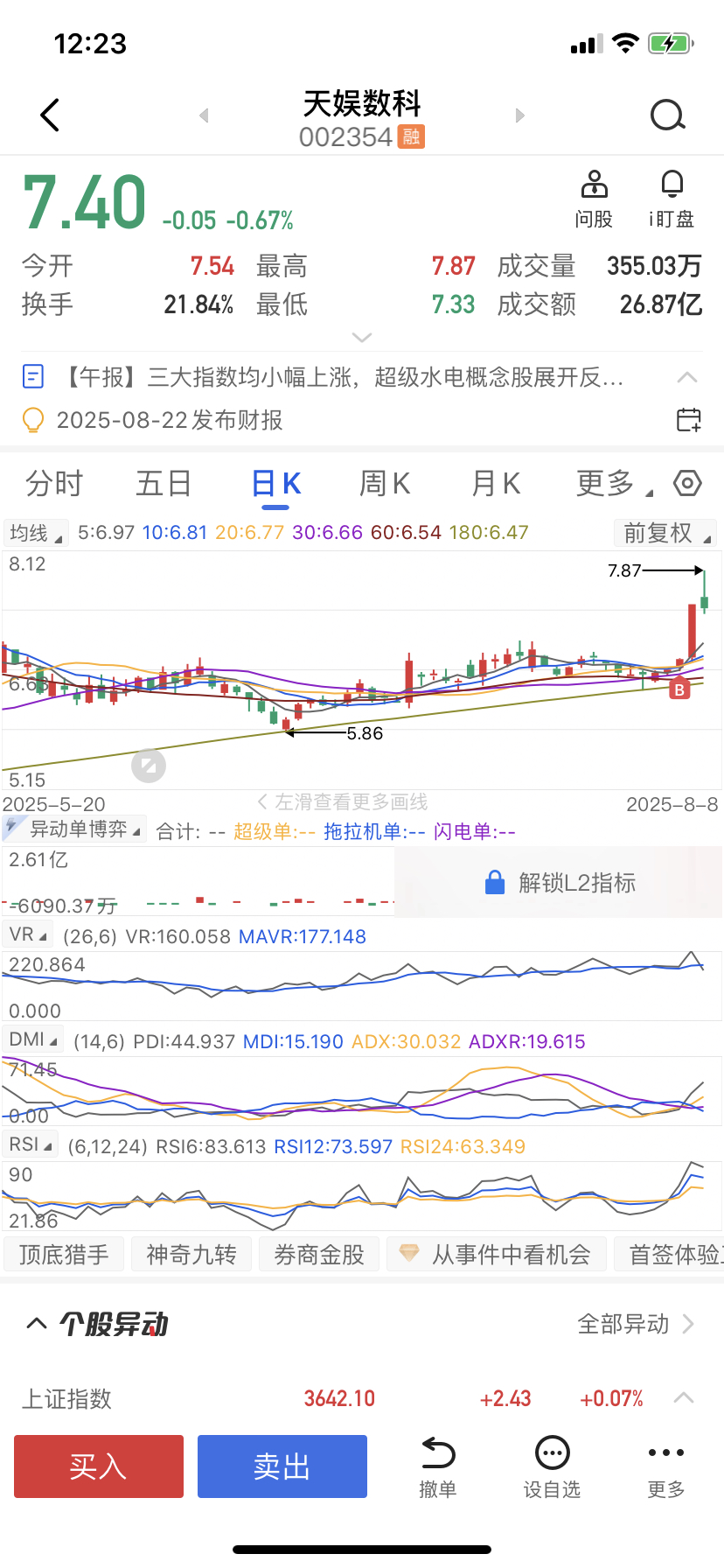The image size is (724, 1568).
Task: Open DMI indicator dropdown
Action: point(33,1039)
